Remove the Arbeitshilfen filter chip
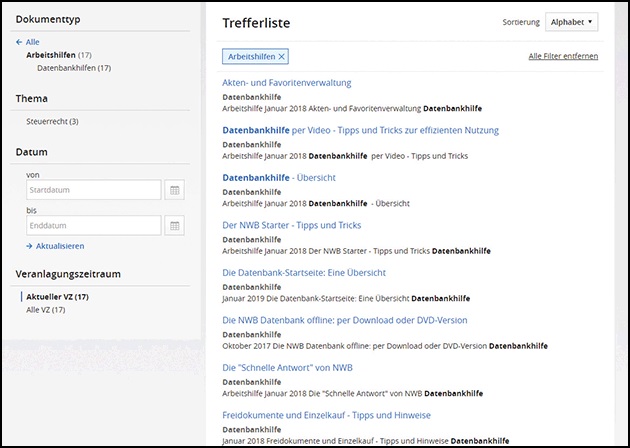This screenshot has height=448, width=630. coord(282,57)
